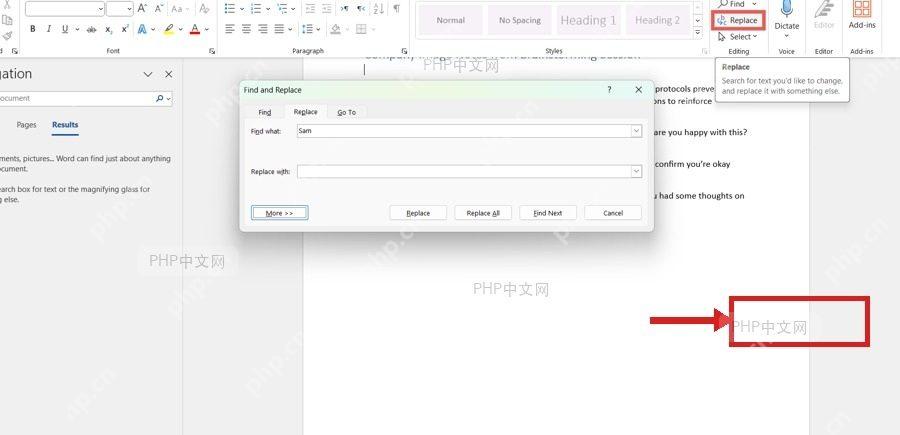Start Dictate with microphone icon
The height and width of the screenshot is (435, 900).
coord(786,16)
